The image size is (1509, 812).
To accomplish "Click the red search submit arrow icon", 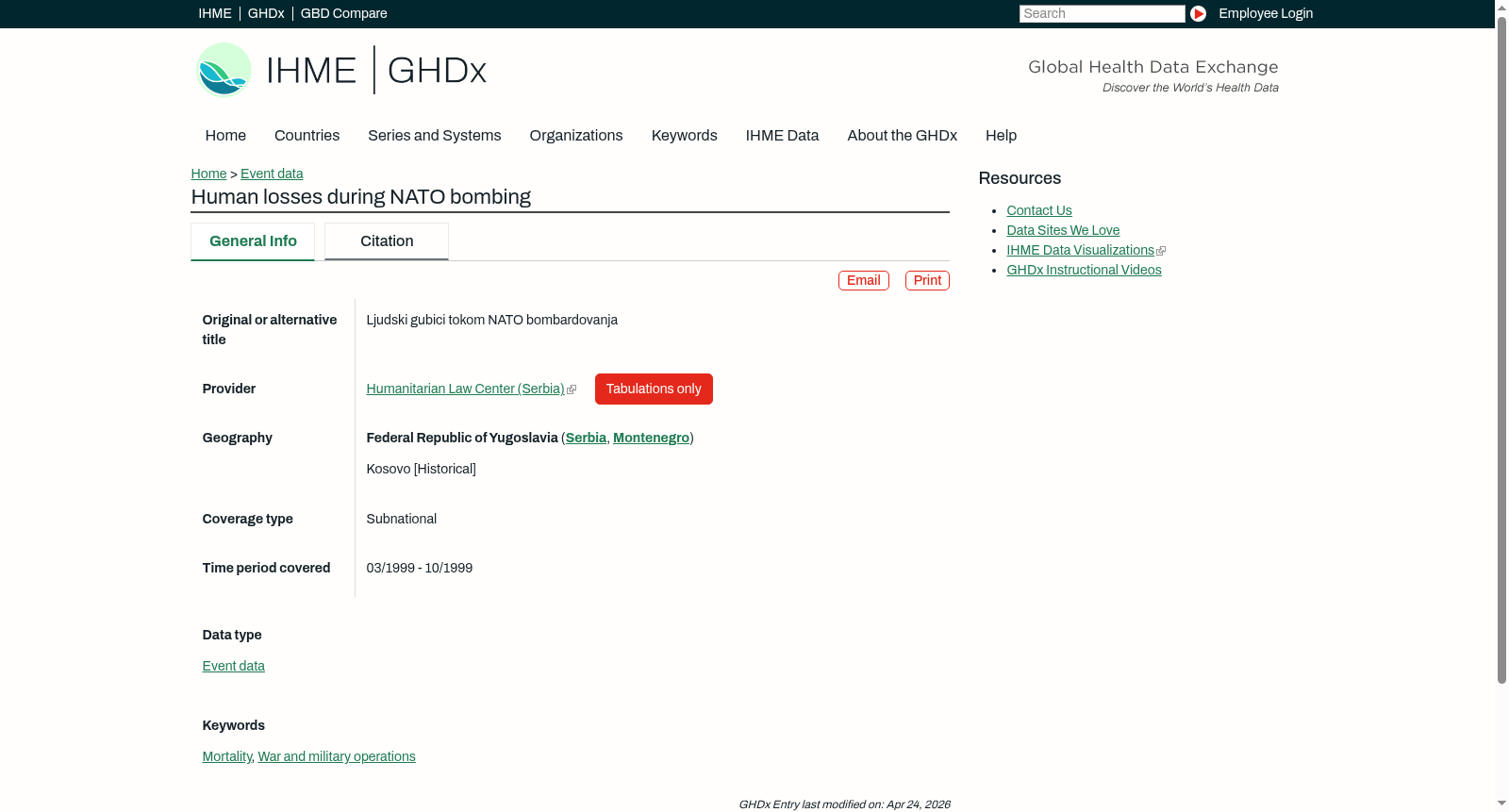I will (1198, 13).
